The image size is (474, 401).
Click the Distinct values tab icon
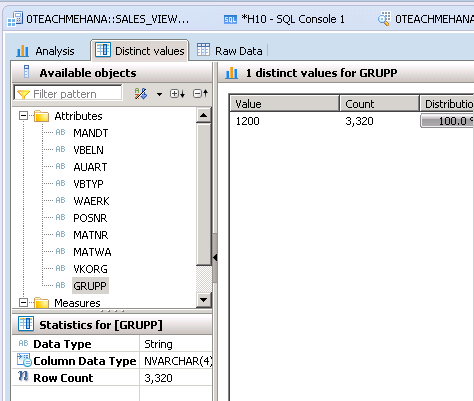point(103,50)
